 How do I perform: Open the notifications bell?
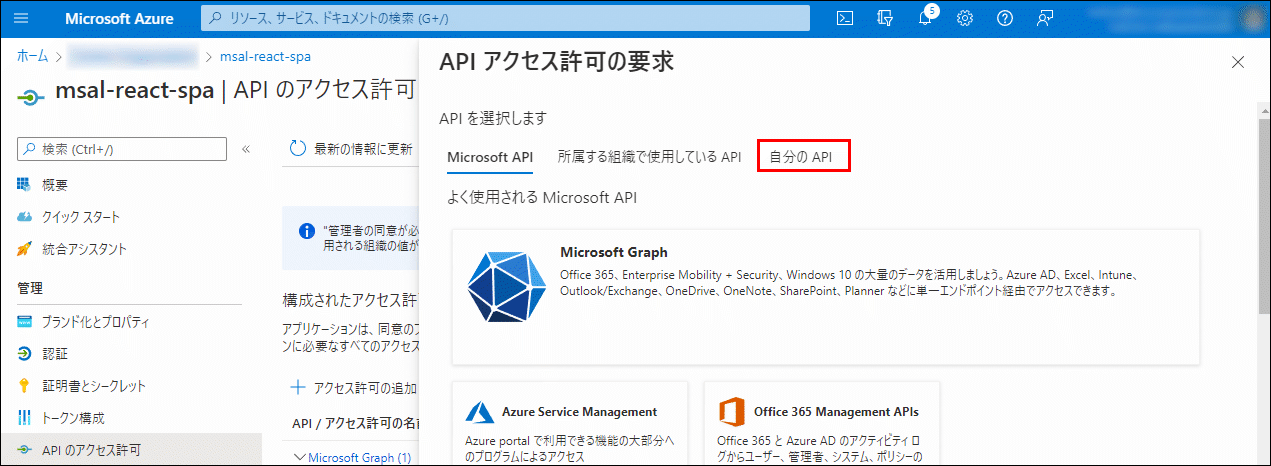pyautogui.click(x=925, y=18)
